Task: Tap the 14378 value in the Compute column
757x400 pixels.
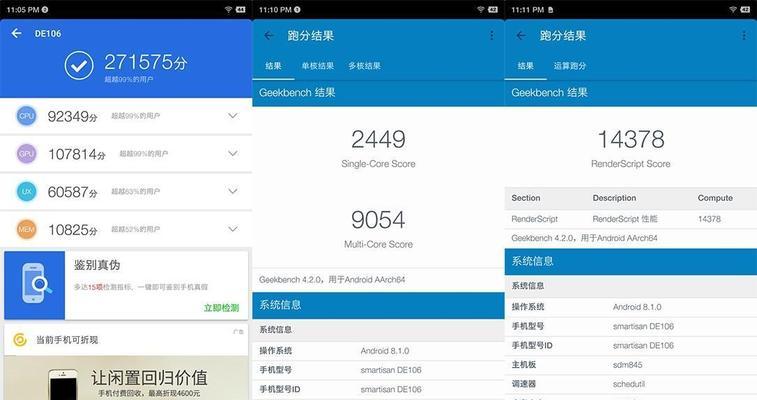Action: (709, 219)
